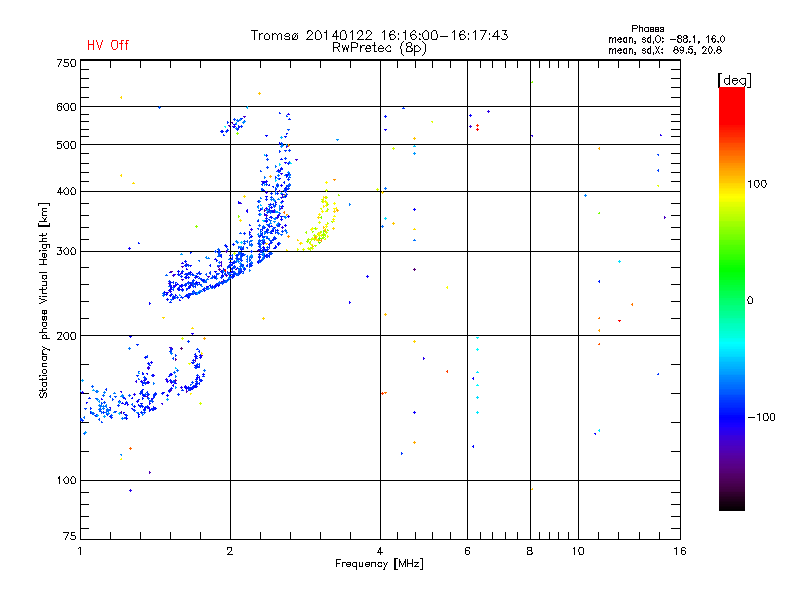800x600 pixels.
Task: Click the red "HV Off" label
Action: click(x=108, y=45)
